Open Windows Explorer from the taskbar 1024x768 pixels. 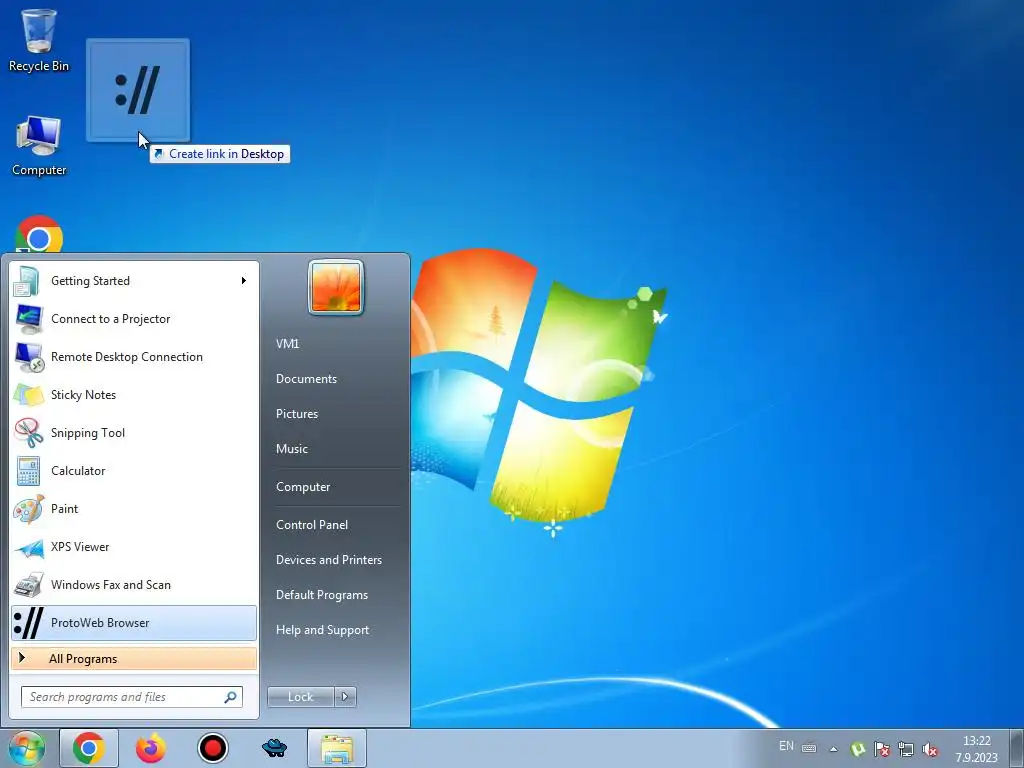click(336, 748)
